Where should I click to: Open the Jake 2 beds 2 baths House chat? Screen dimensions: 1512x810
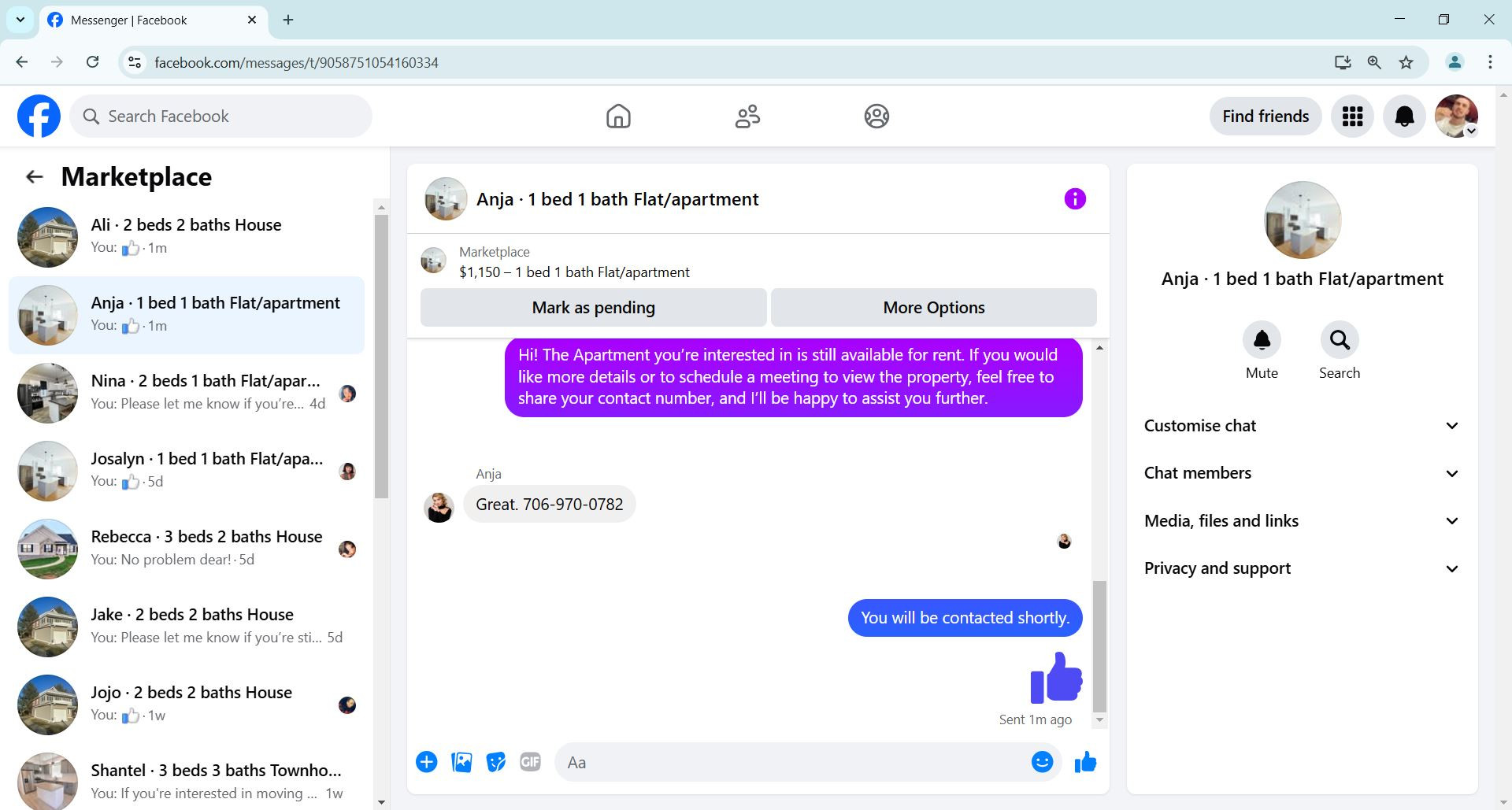[x=187, y=627]
